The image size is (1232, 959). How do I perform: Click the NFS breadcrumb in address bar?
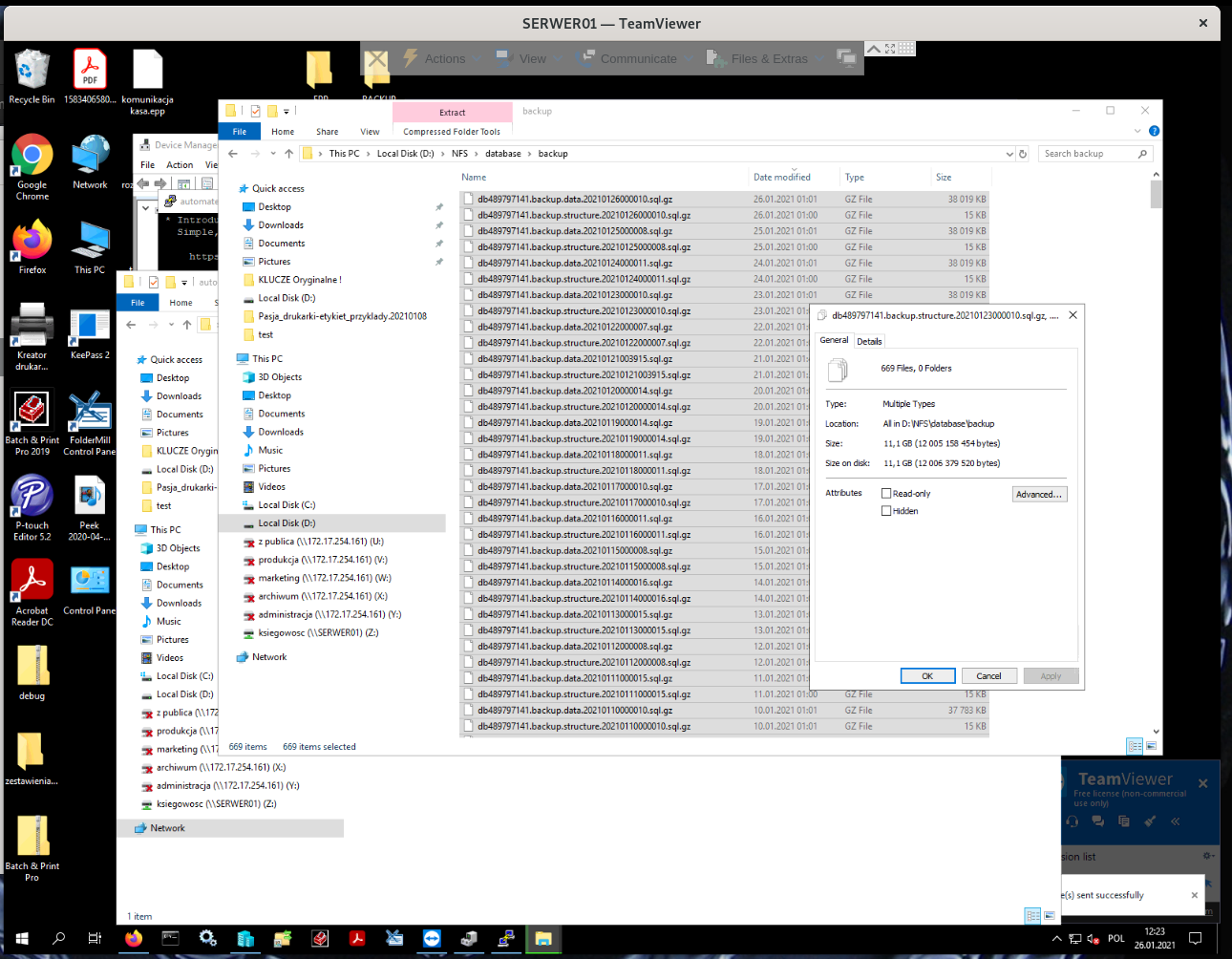point(459,154)
